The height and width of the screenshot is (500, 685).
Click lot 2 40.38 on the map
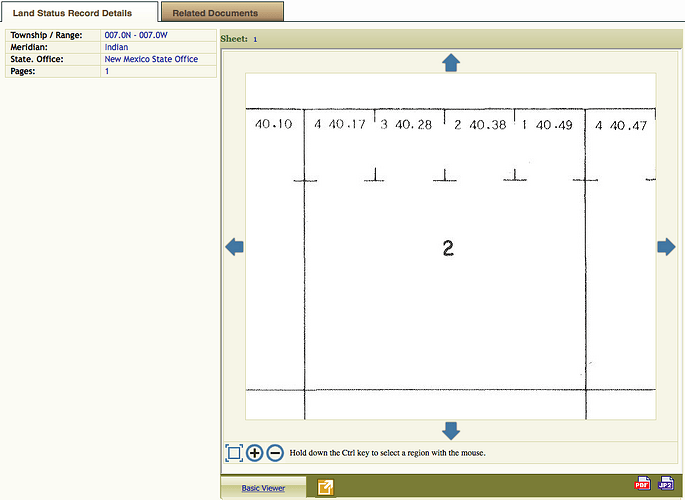pos(480,125)
